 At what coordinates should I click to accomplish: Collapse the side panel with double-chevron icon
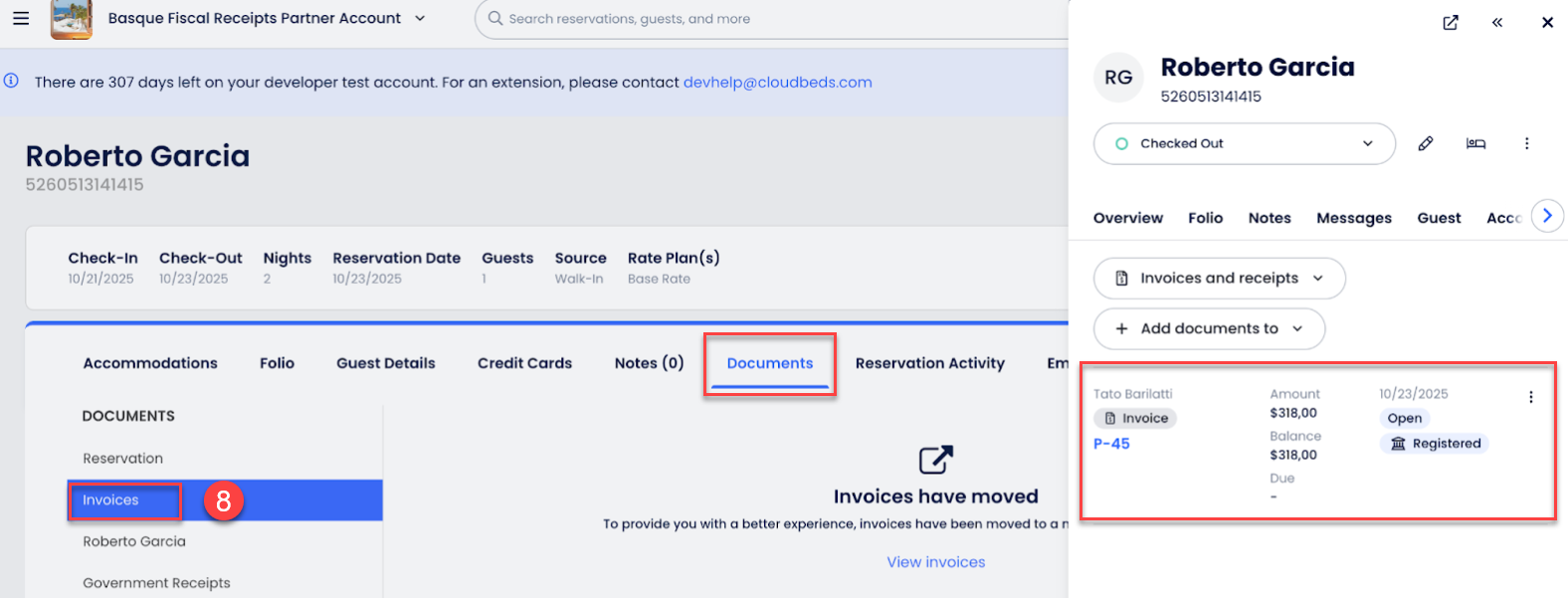click(1497, 23)
